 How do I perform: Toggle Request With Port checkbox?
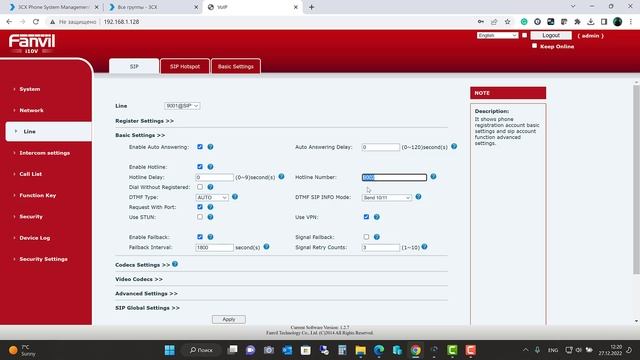[200, 207]
